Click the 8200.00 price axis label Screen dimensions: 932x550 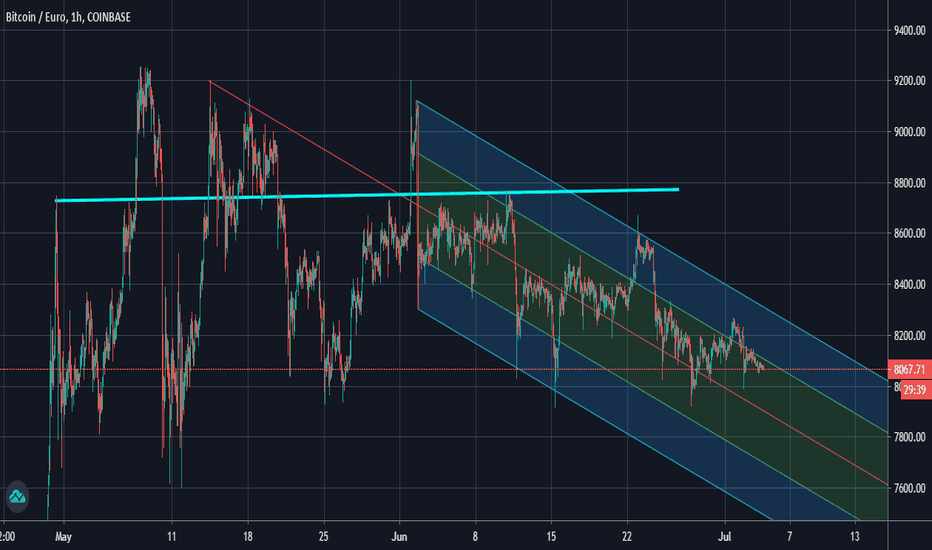[x=909, y=335]
